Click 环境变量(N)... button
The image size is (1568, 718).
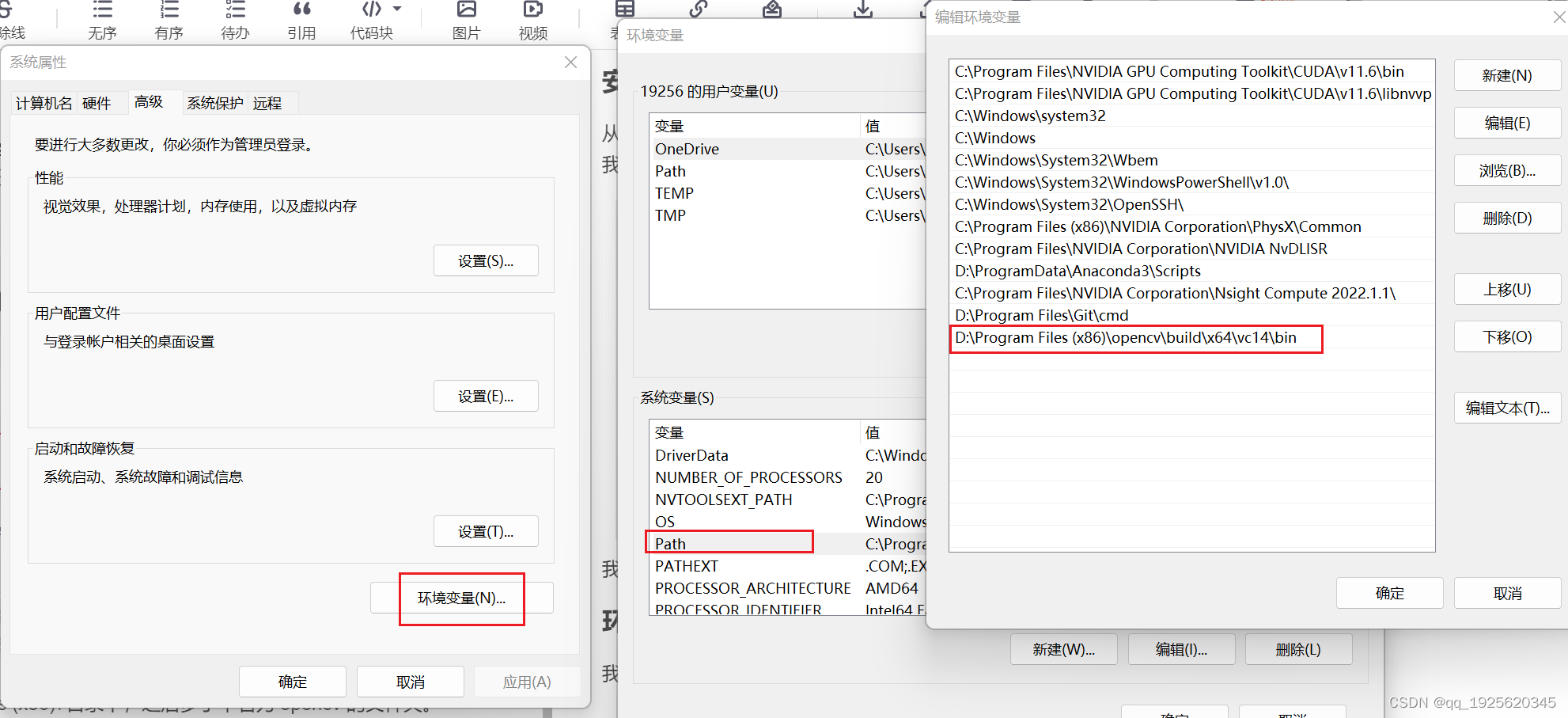click(462, 598)
